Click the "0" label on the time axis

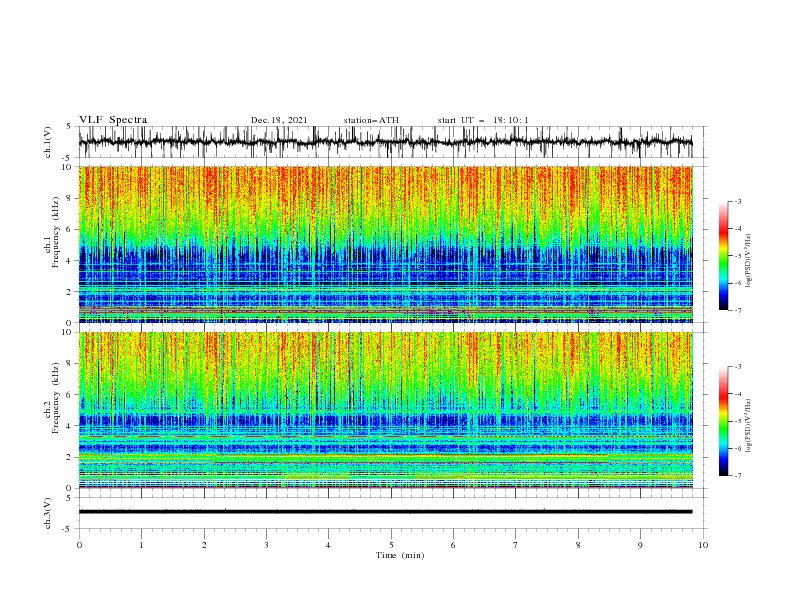[x=79, y=545]
